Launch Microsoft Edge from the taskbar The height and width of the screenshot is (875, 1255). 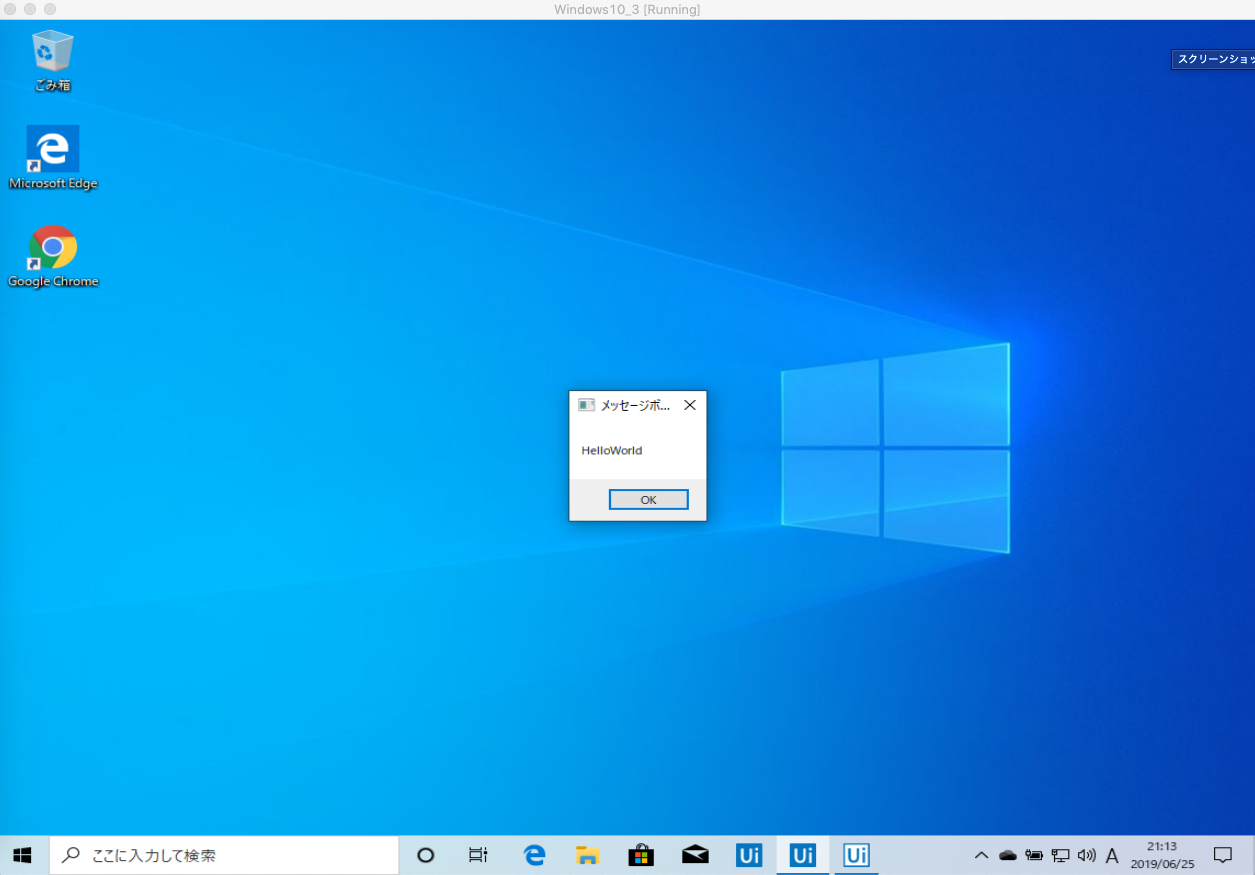point(534,855)
